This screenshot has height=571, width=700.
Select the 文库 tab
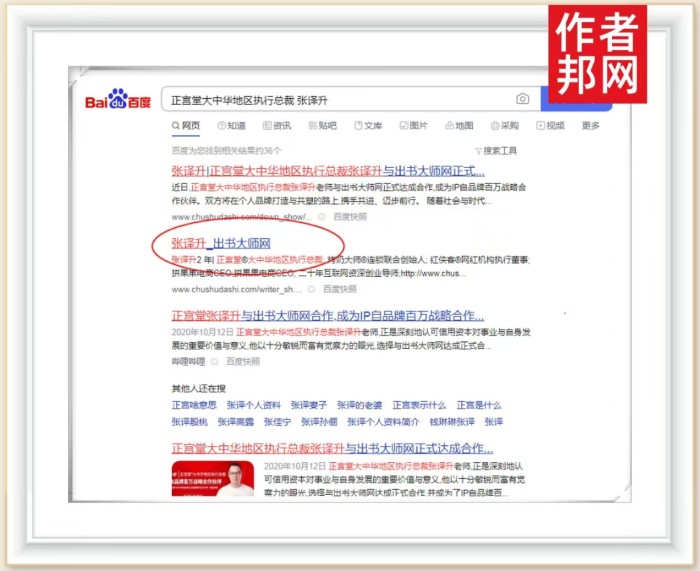click(x=368, y=126)
